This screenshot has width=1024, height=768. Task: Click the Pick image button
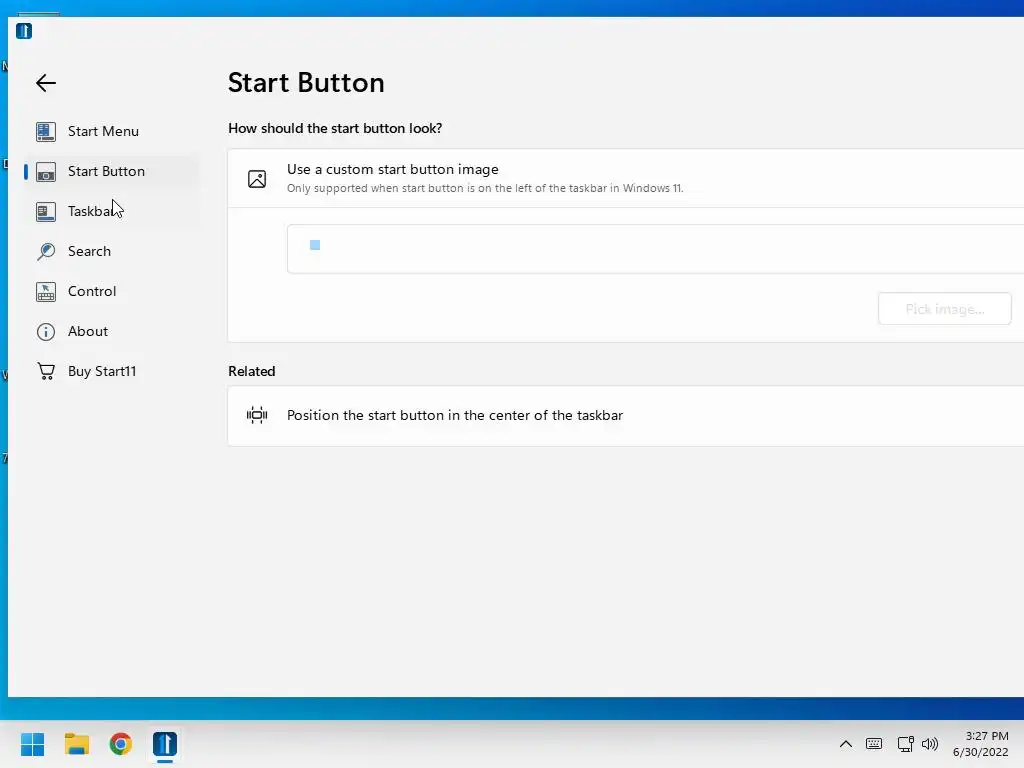pyautogui.click(x=944, y=309)
